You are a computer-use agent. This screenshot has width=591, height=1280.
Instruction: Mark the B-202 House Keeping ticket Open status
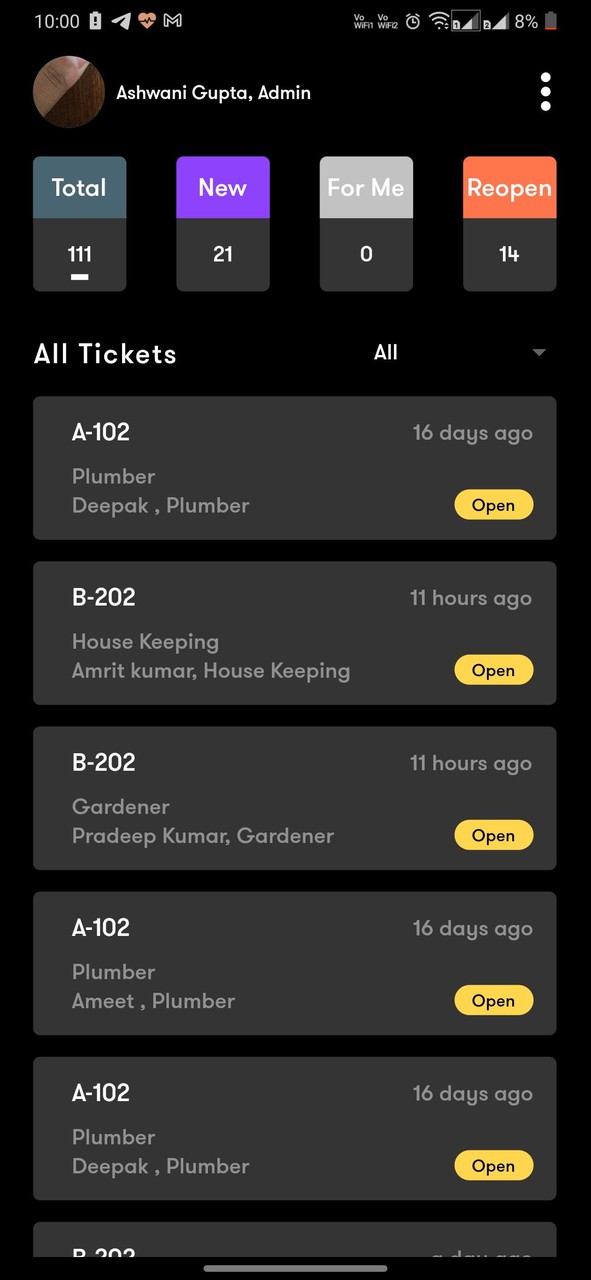coord(493,670)
